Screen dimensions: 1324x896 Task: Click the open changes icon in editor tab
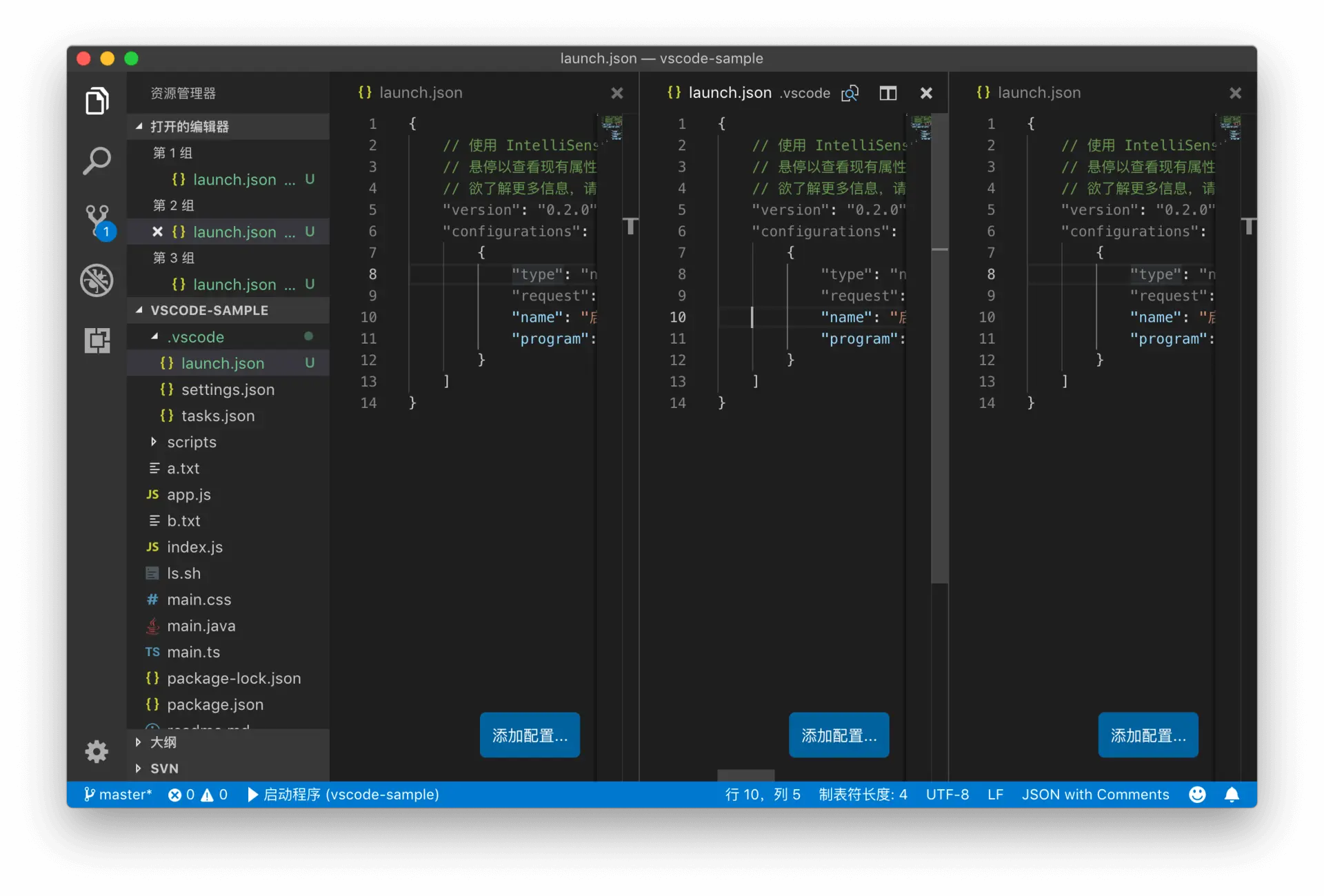[850, 93]
